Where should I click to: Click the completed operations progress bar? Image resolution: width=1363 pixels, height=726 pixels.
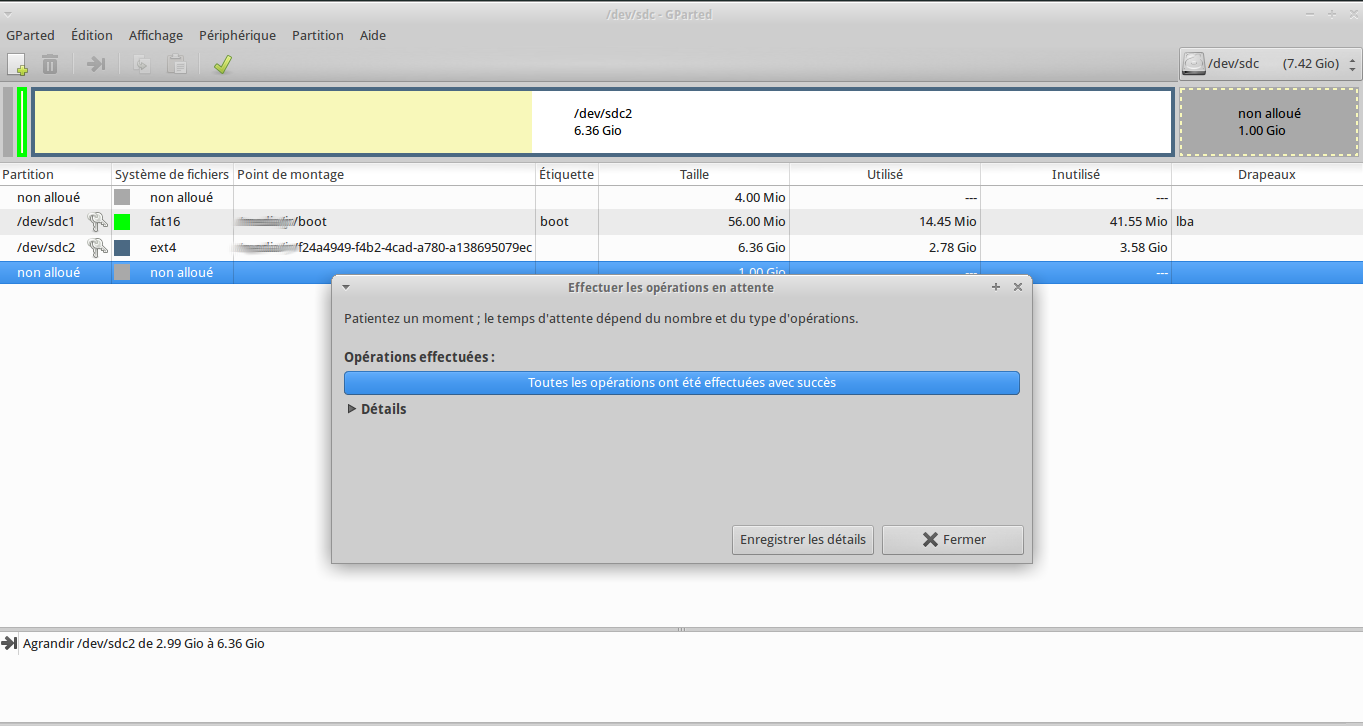pos(682,383)
